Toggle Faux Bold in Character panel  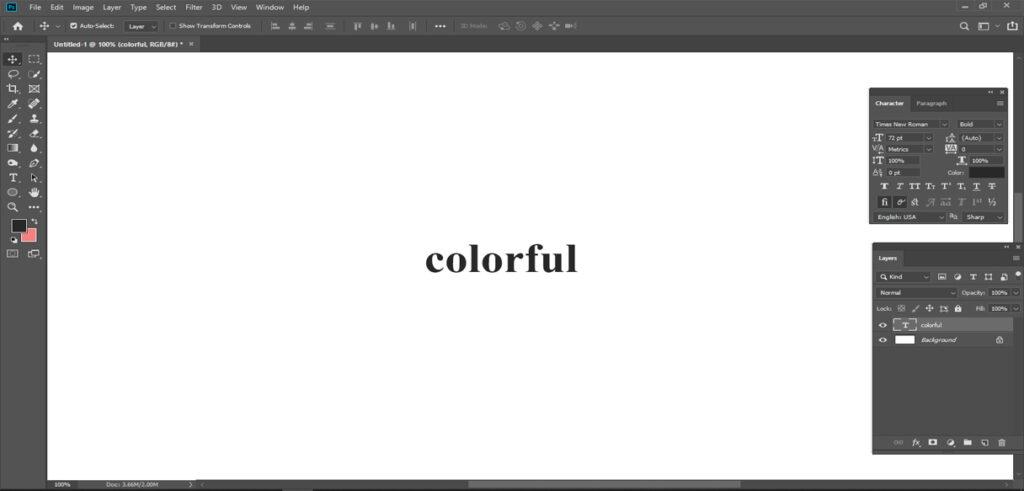[884, 187]
